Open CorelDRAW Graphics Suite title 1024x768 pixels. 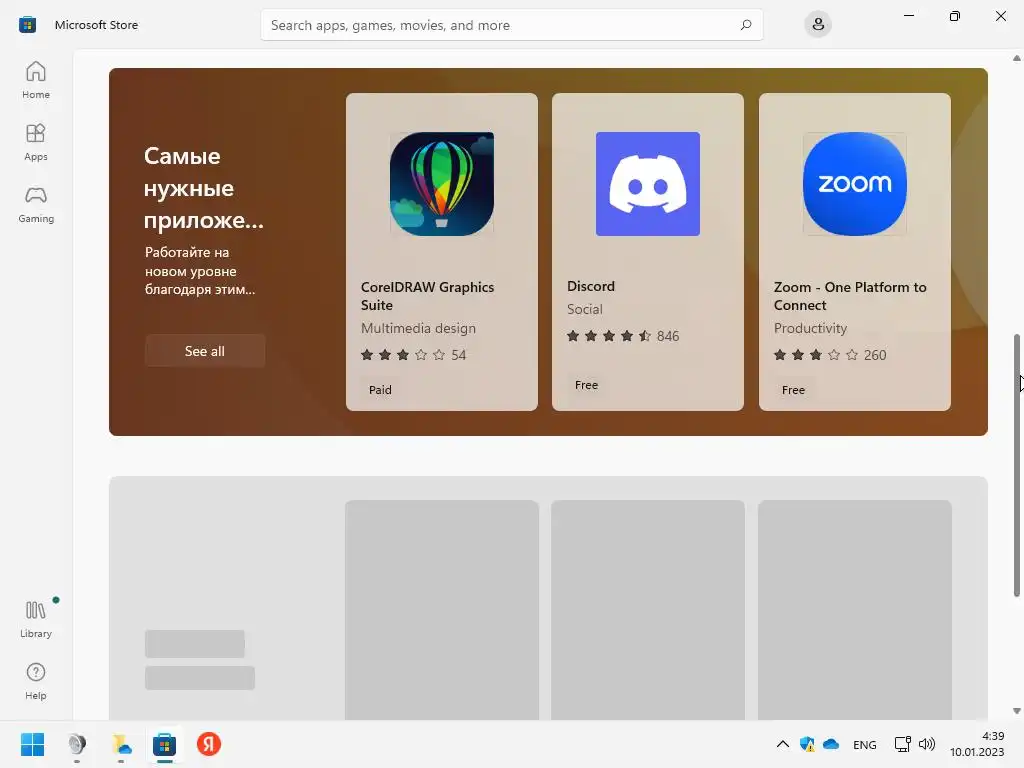click(427, 296)
